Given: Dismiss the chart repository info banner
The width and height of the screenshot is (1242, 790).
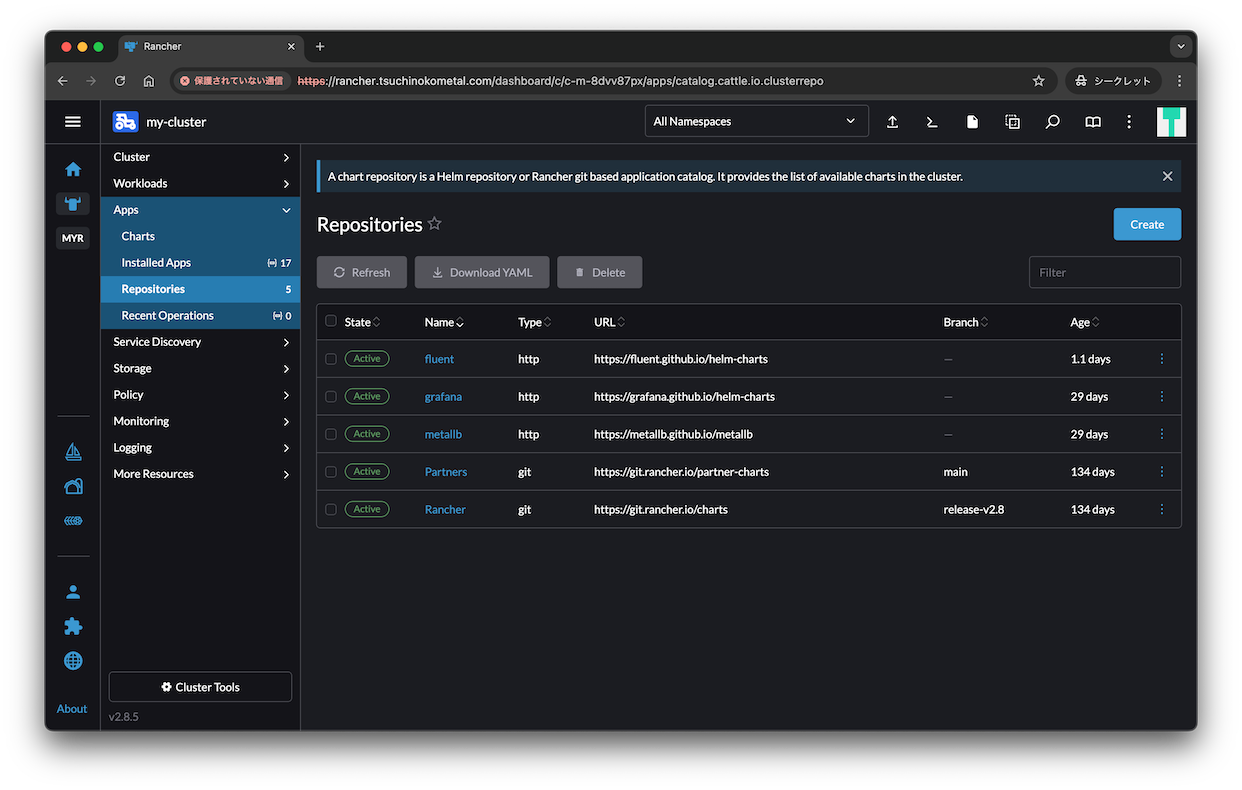Looking at the screenshot, I should point(1167,176).
